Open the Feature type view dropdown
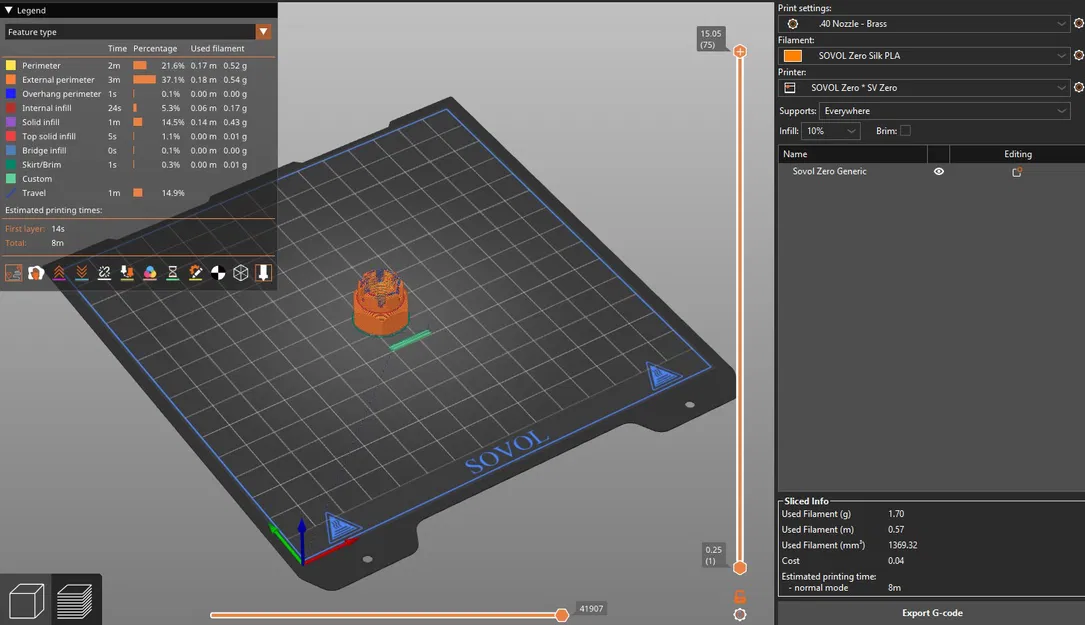Viewport: 1085px width, 625px height. click(x=263, y=32)
